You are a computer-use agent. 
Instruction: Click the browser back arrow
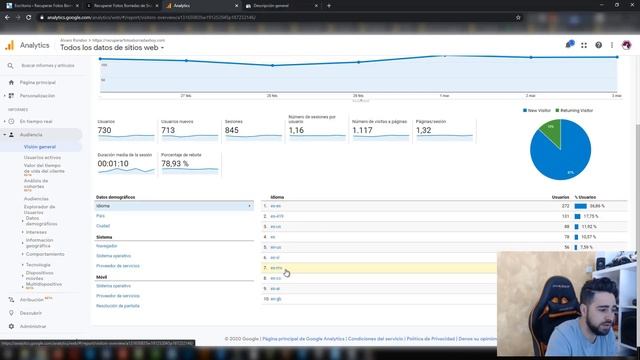7,18
